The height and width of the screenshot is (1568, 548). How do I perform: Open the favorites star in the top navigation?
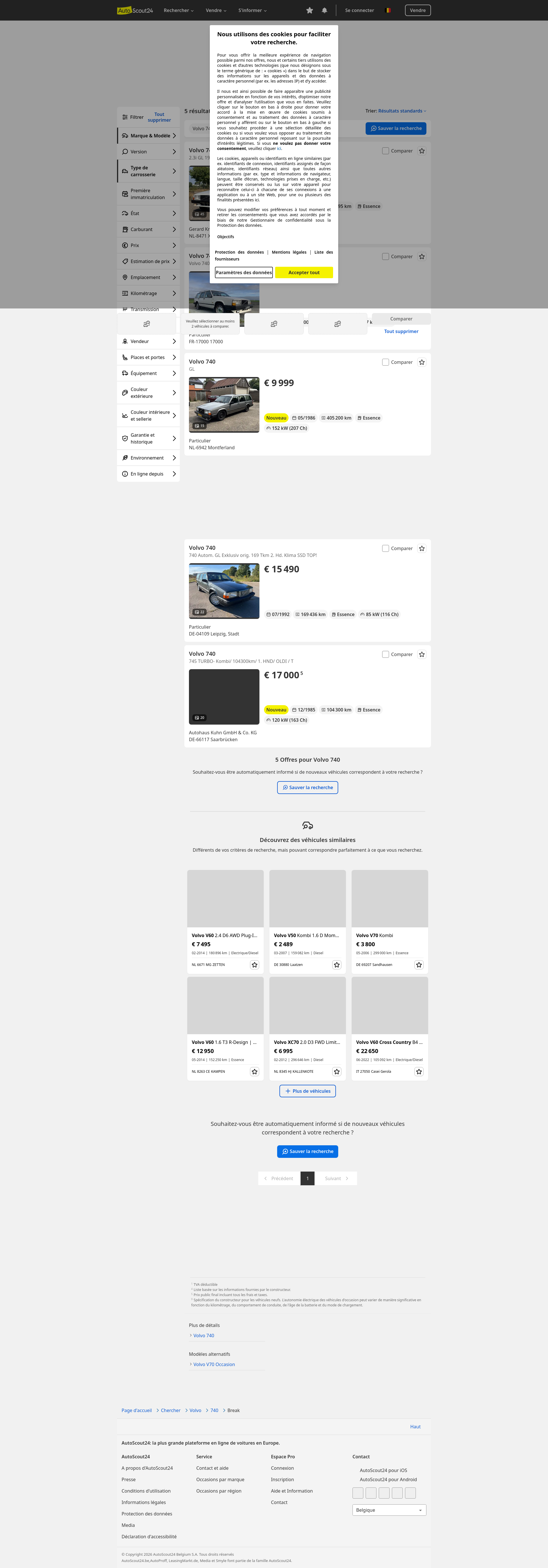(310, 10)
